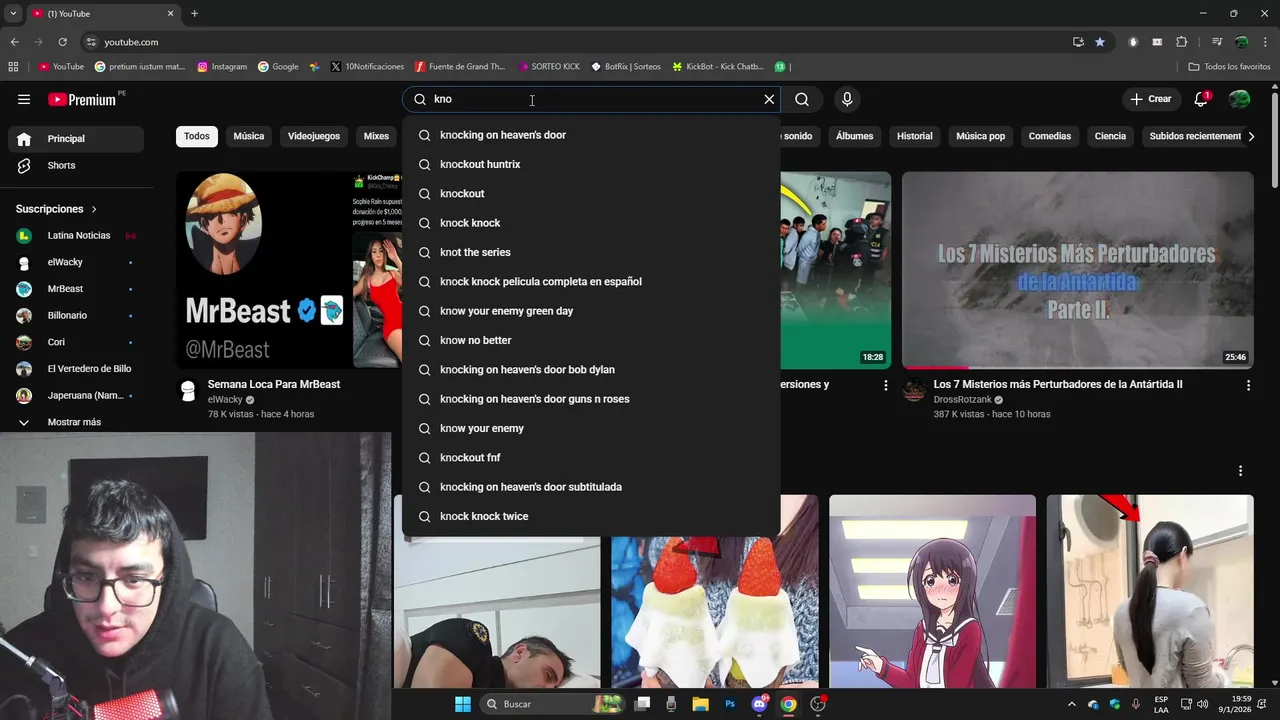This screenshot has height=720, width=1280.
Task: Open the Chrome extensions puzzle icon
Action: (x=1181, y=42)
